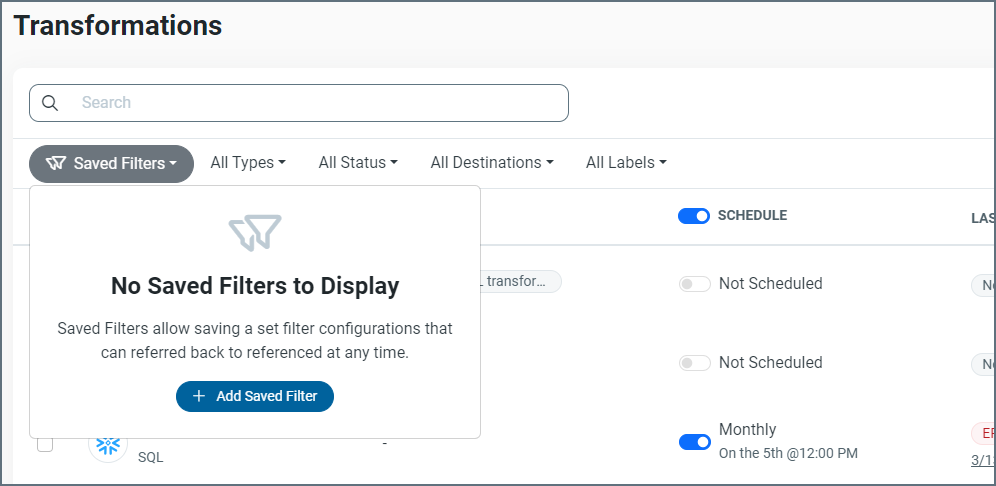Click the large funnel icon in the popup

point(254,233)
